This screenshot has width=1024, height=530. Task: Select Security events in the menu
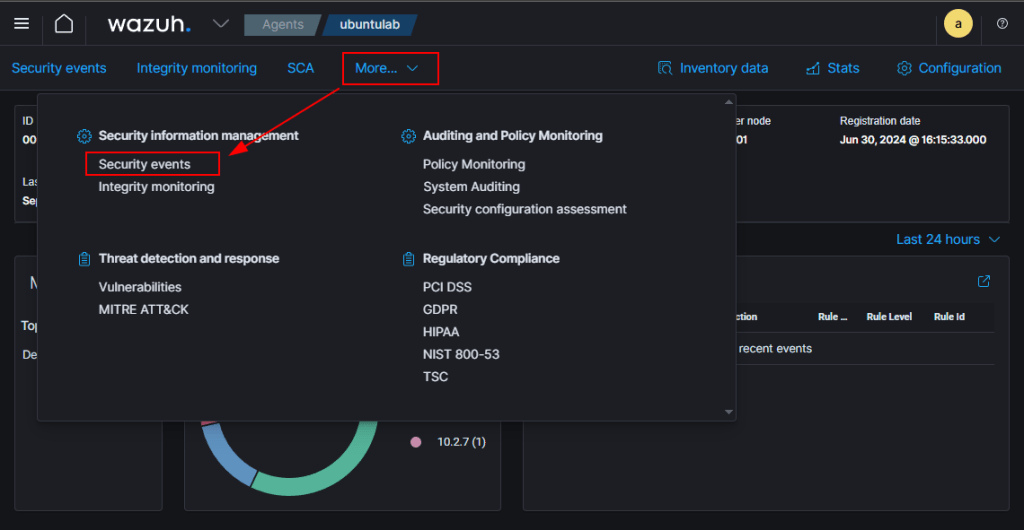coord(144,164)
